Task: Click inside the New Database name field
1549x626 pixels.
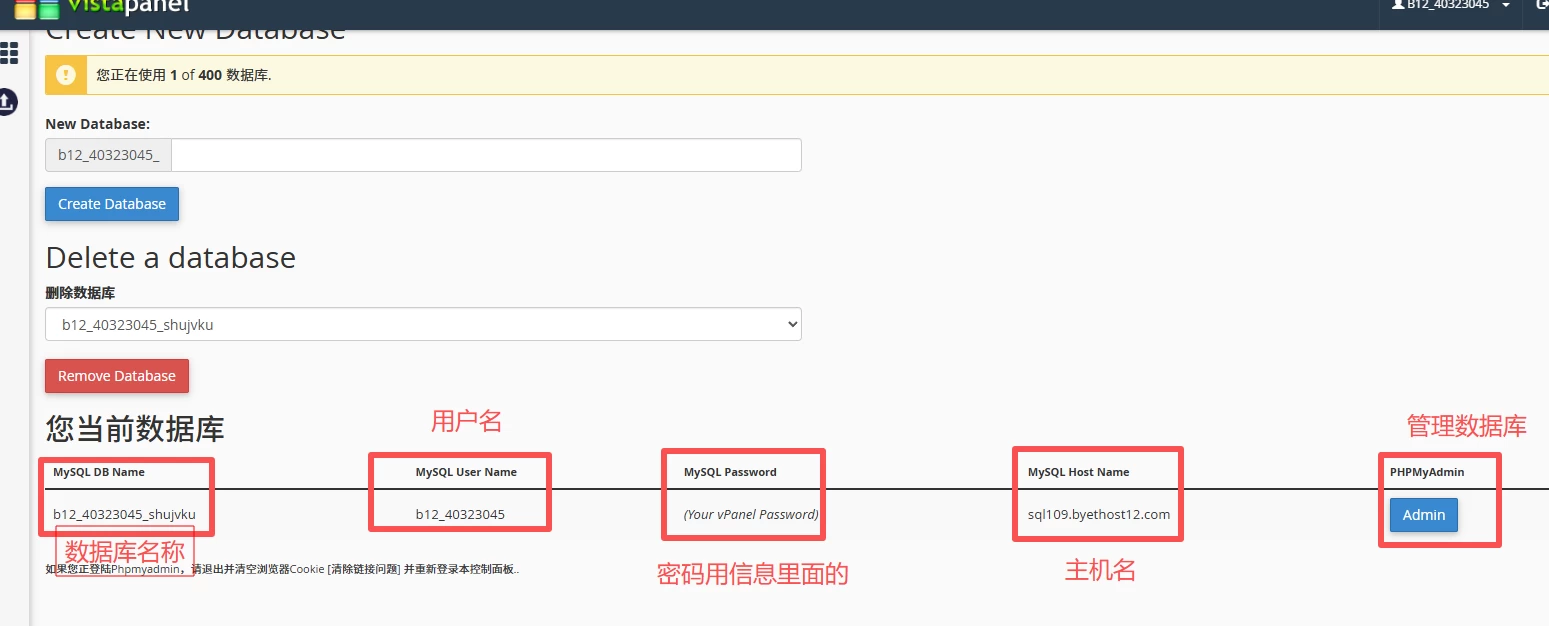Action: coord(486,155)
